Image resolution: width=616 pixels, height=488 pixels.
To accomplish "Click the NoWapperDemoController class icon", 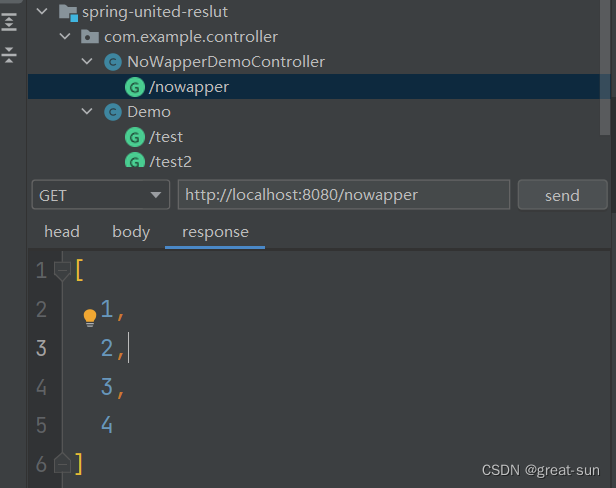I will (113, 62).
